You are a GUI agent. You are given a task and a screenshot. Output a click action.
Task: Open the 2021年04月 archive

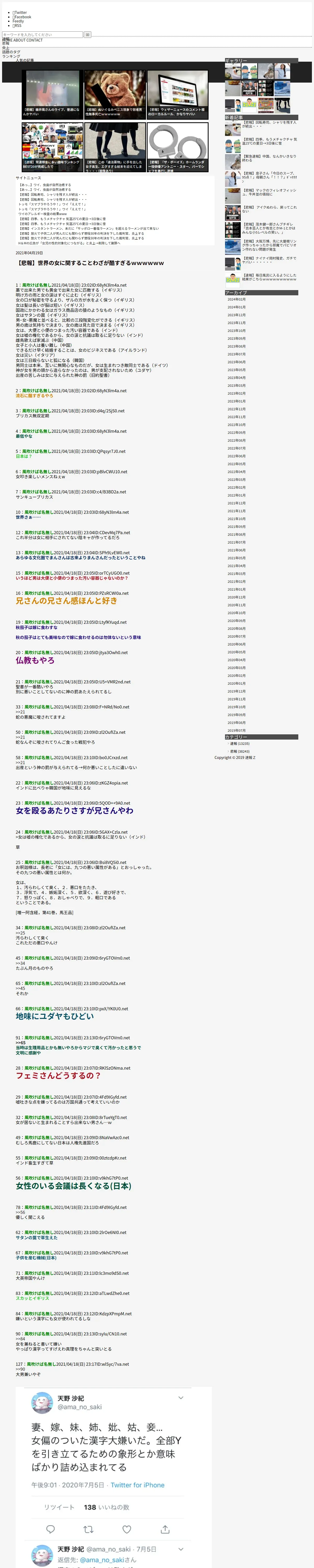[x=237, y=566]
